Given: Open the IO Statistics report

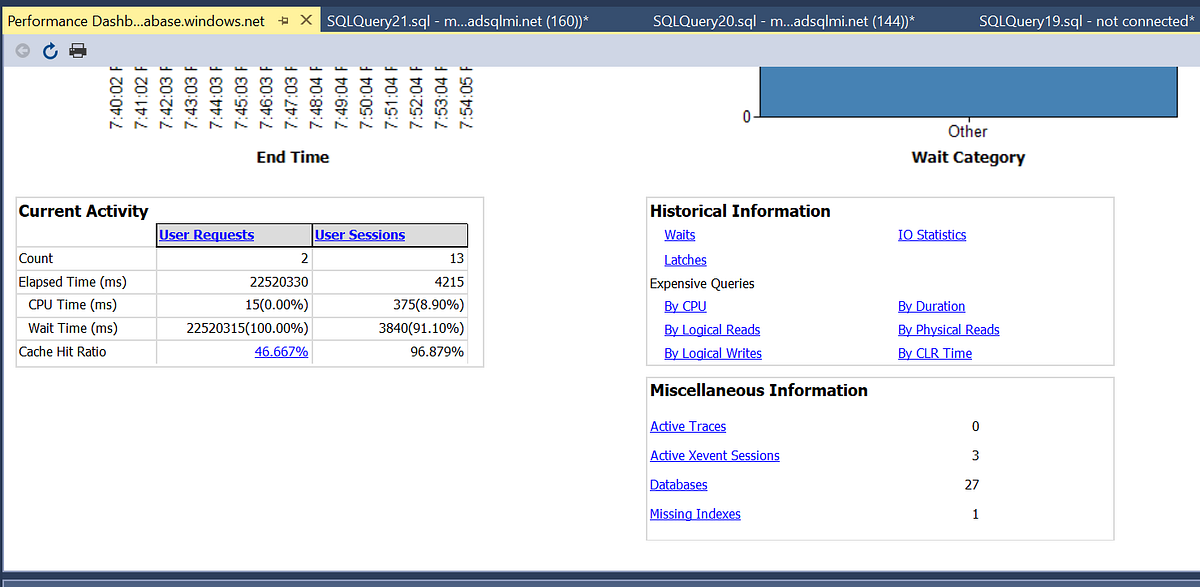Looking at the screenshot, I should click(932, 235).
